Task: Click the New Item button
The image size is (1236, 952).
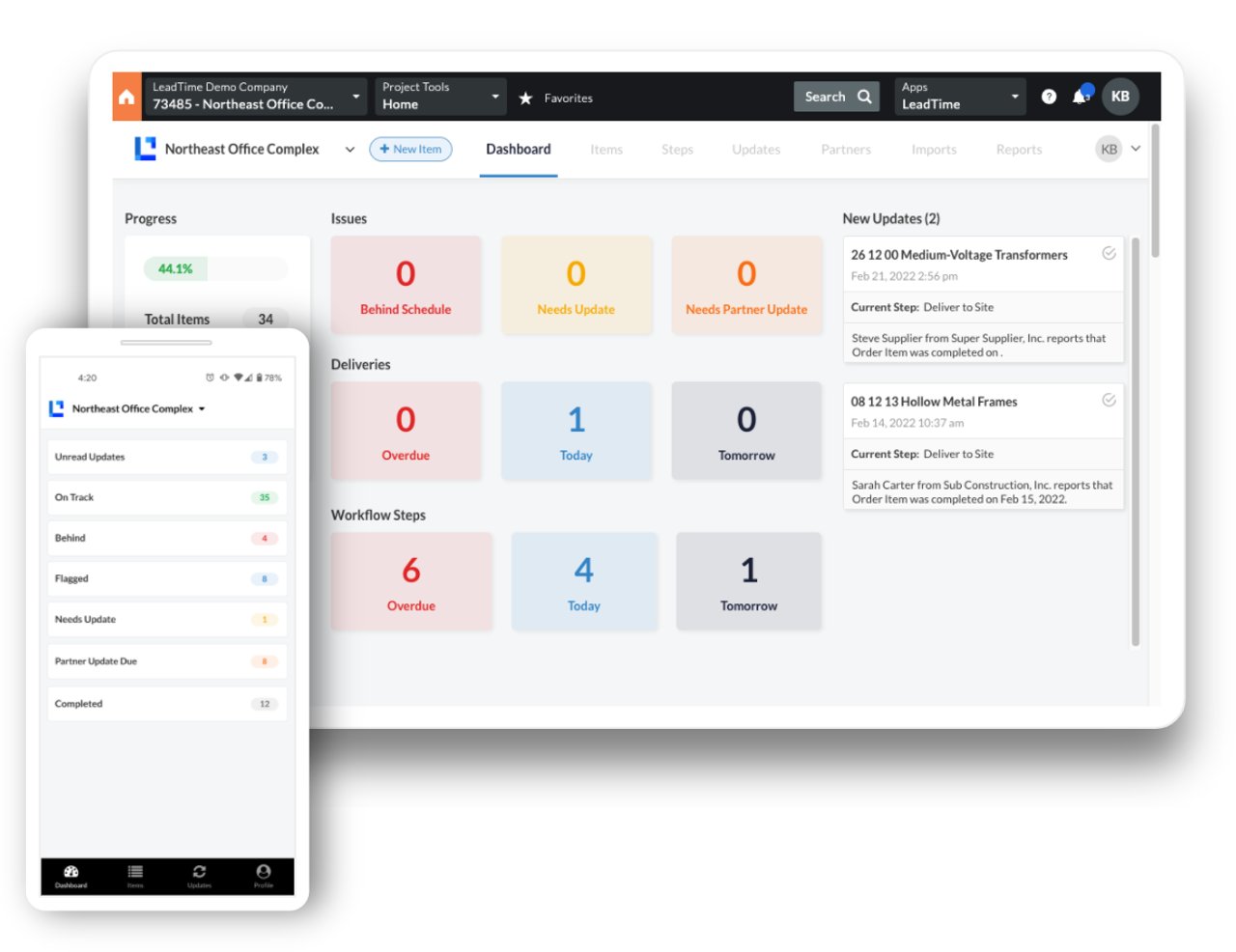Action: 410,150
